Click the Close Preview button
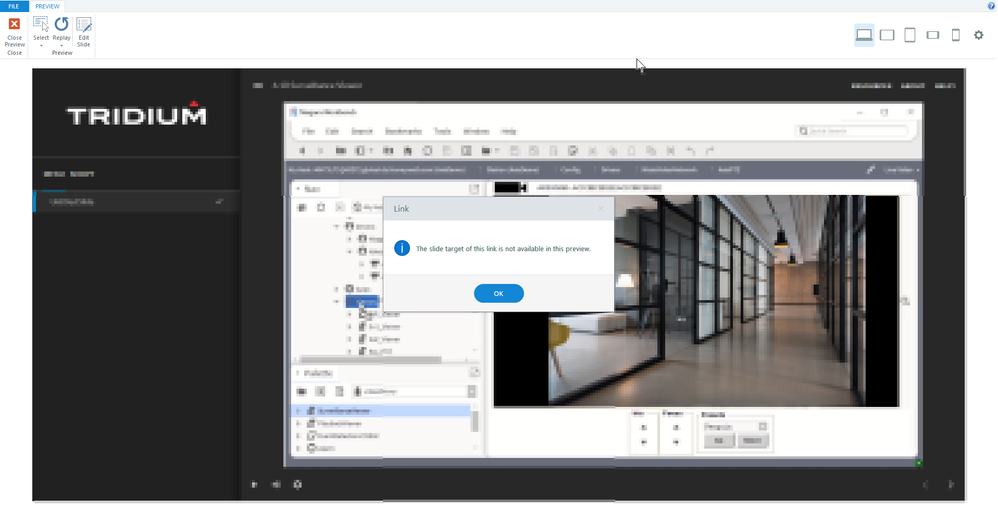This screenshot has height=507, width=998. tap(14, 33)
